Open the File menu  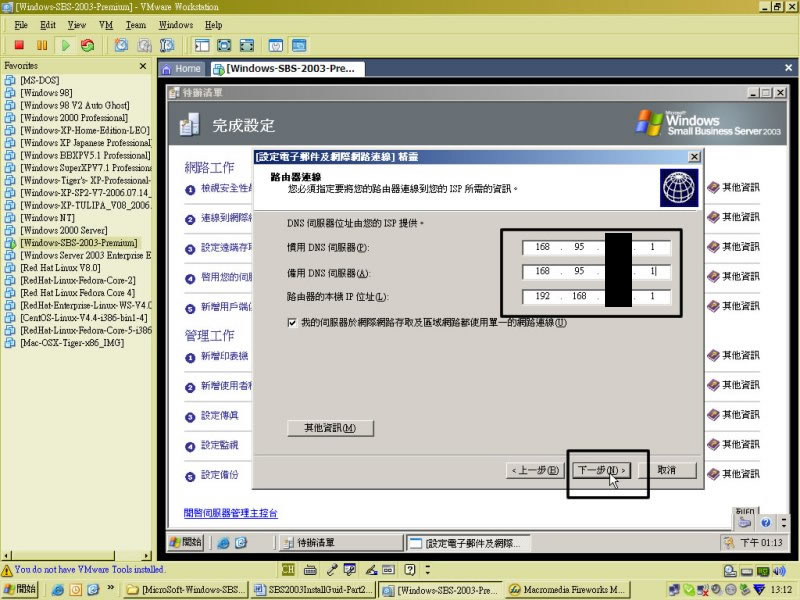tap(21, 25)
